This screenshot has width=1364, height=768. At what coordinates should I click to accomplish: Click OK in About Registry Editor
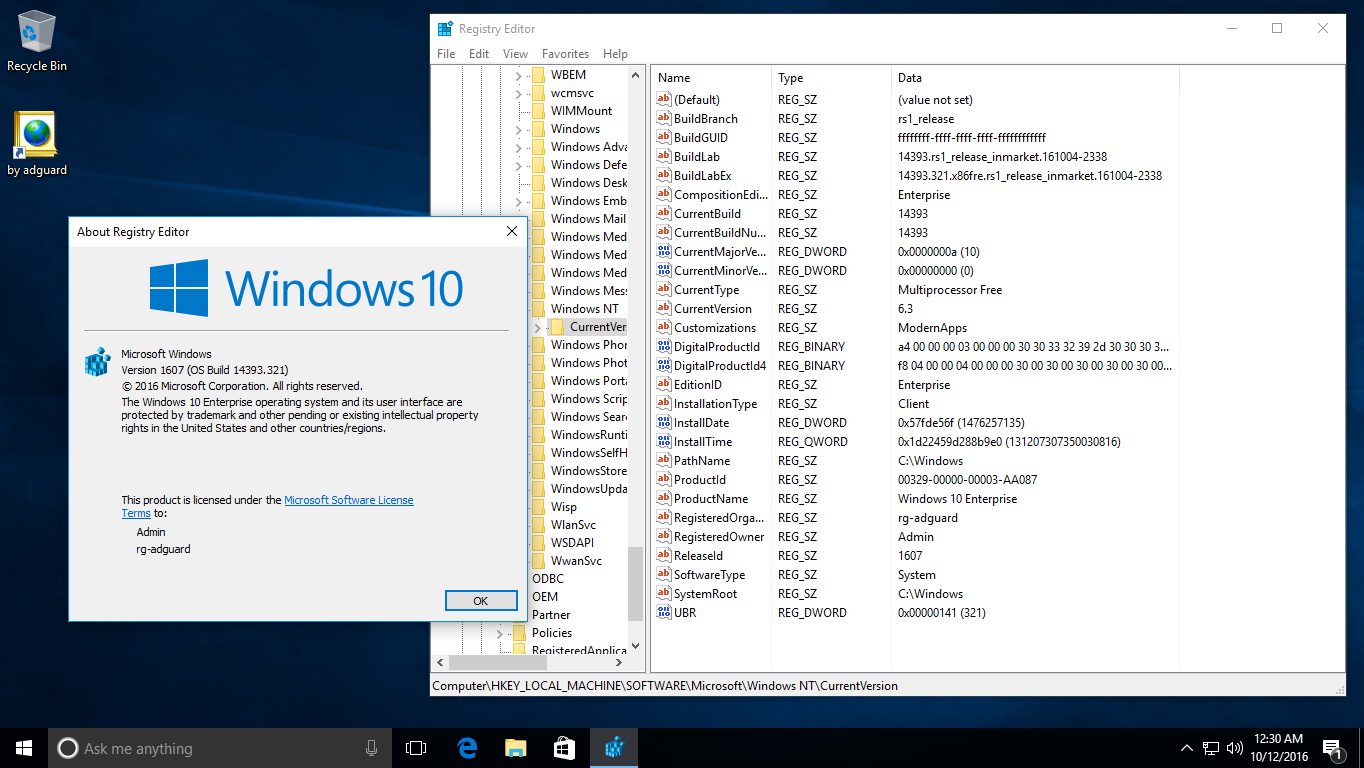point(480,600)
